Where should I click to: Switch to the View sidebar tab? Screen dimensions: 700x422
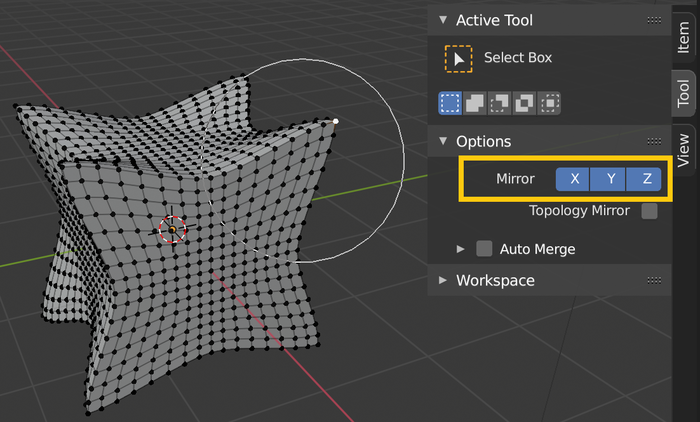tap(684, 148)
